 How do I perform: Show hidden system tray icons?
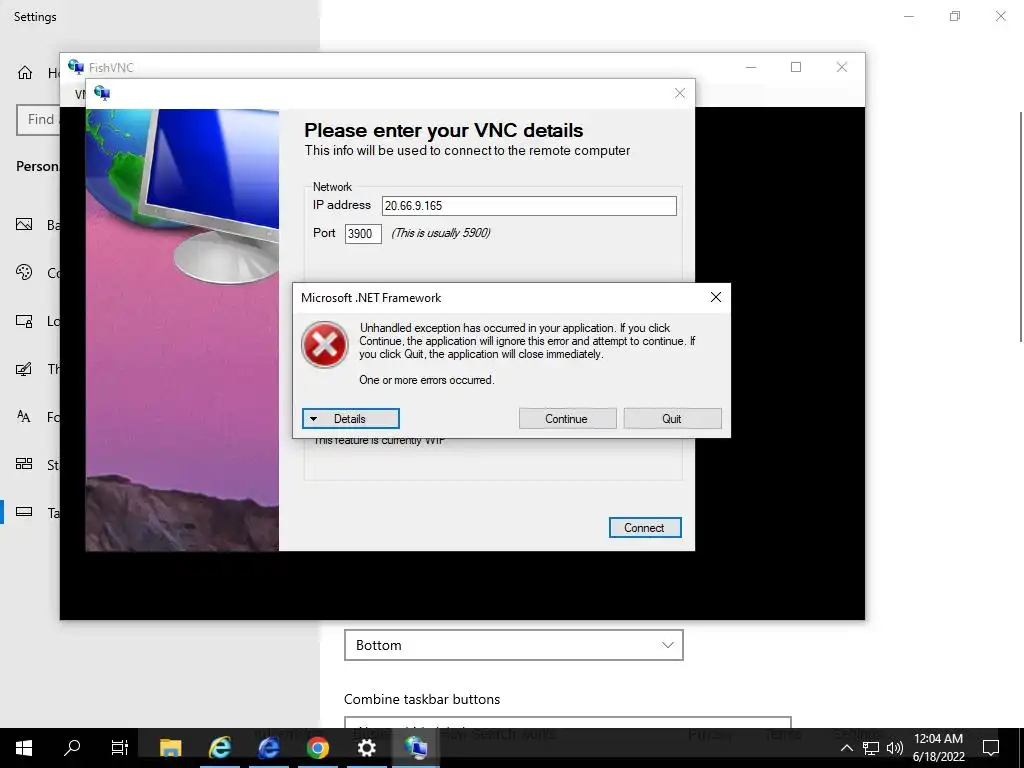click(846, 748)
